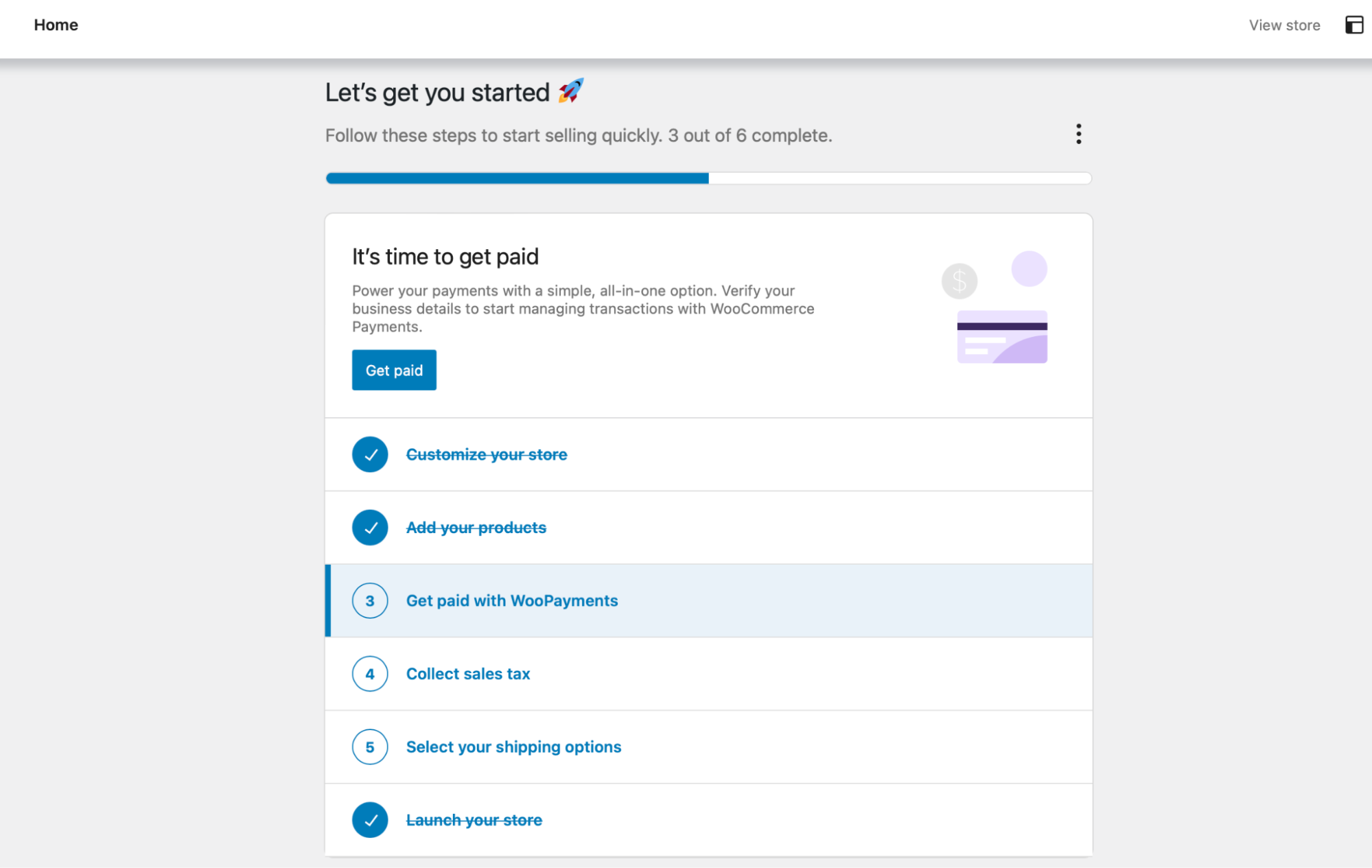Go to the Home header title
The height and width of the screenshot is (868, 1372).
(x=56, y=25)
